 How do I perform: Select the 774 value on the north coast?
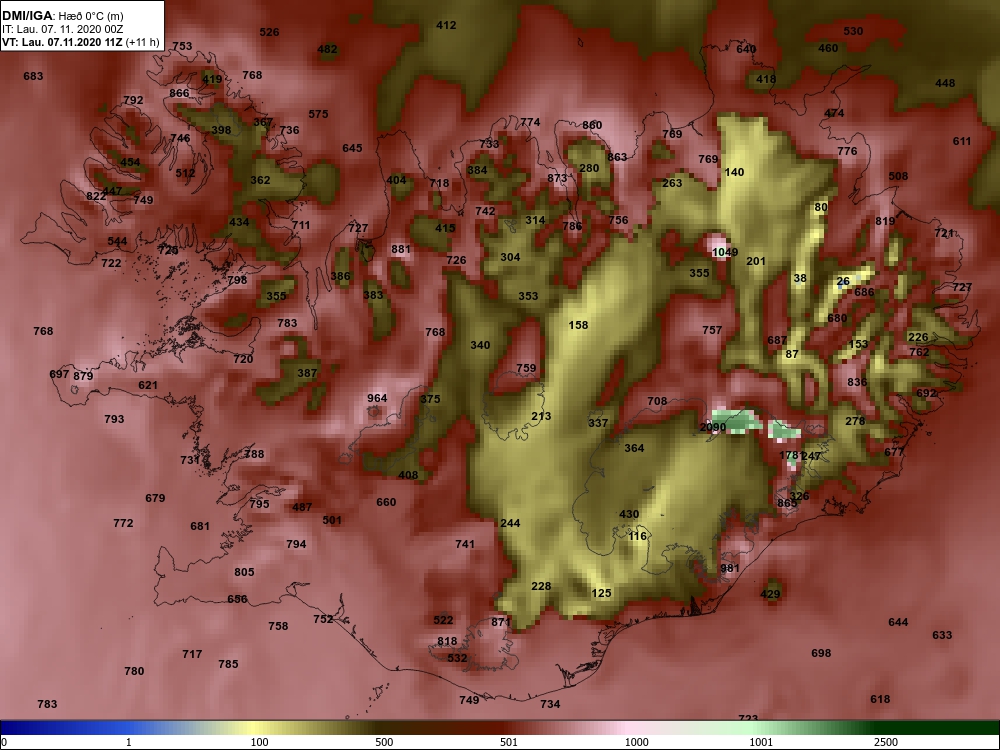(530, 122)
